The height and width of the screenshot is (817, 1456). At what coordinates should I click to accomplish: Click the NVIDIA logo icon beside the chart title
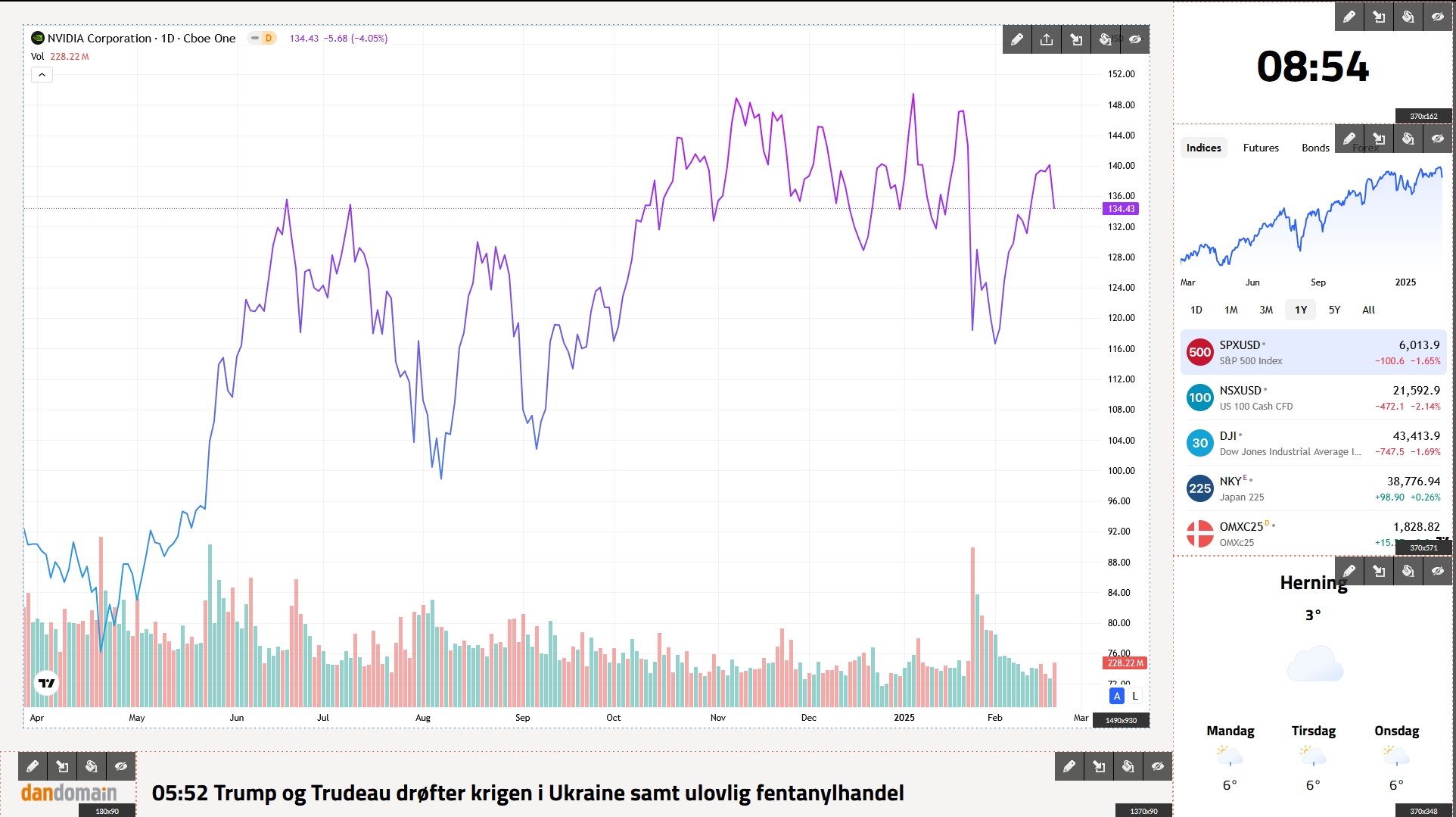tap(37, 38)
